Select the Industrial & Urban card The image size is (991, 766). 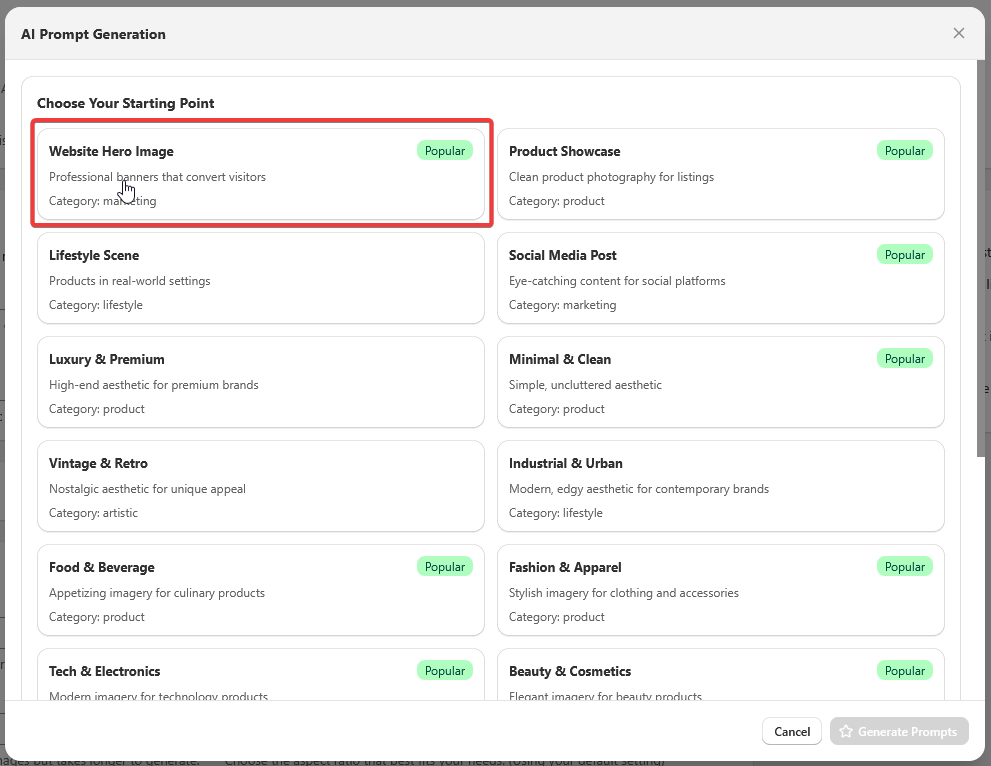click(720, 486)
